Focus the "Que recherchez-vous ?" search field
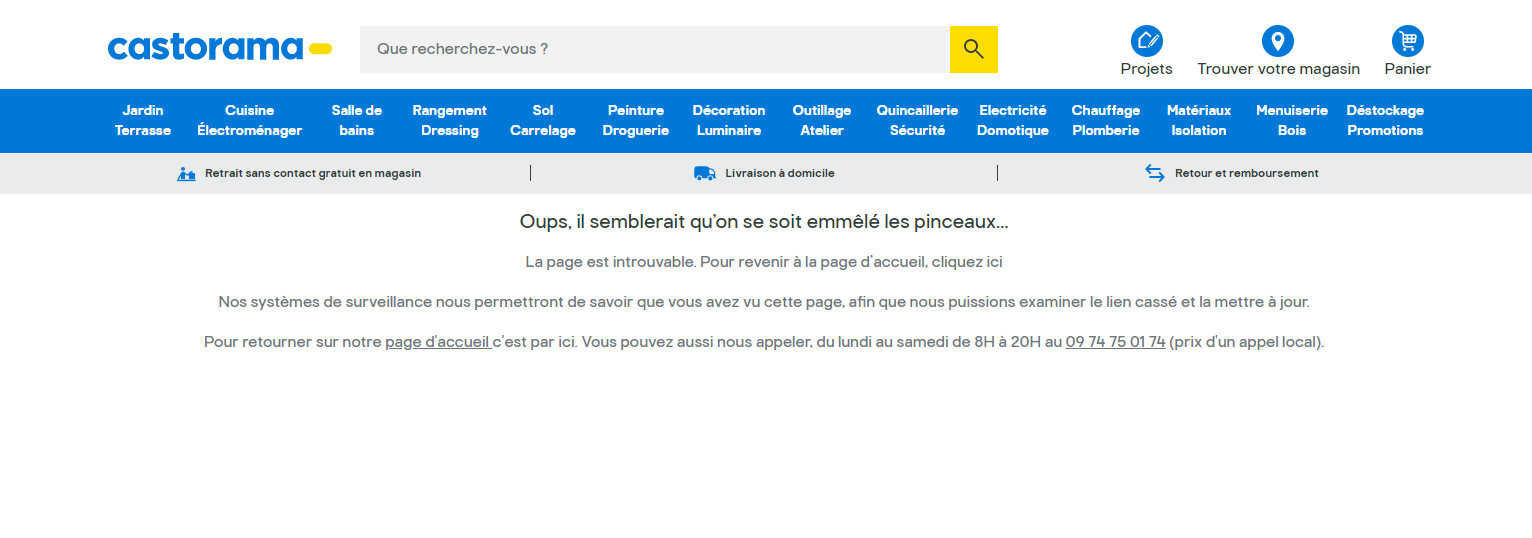Screen dimensions: 1532x538 coord(655,49)
